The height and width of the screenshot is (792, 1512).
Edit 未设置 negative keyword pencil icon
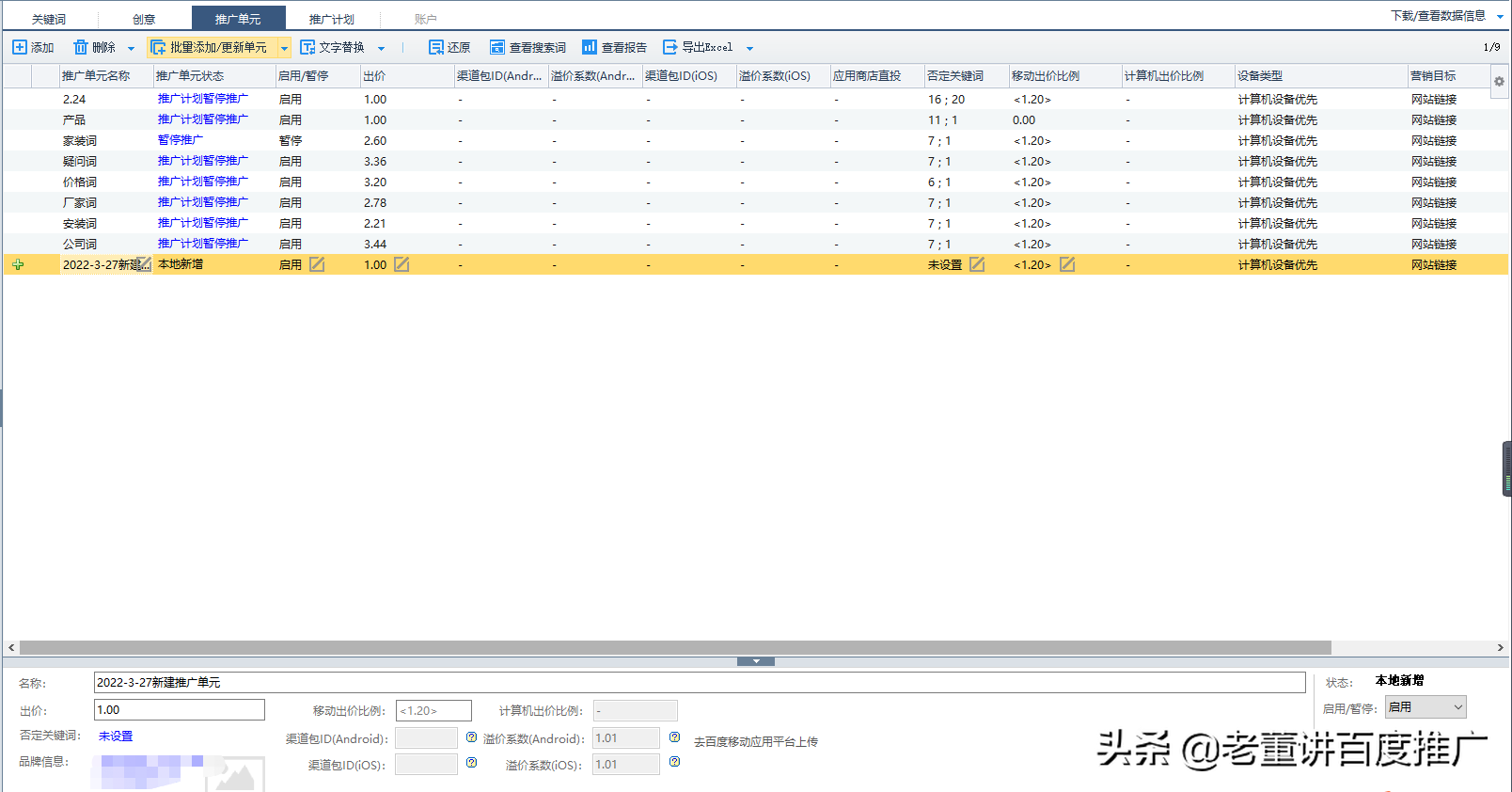click(x=977, y=264)
